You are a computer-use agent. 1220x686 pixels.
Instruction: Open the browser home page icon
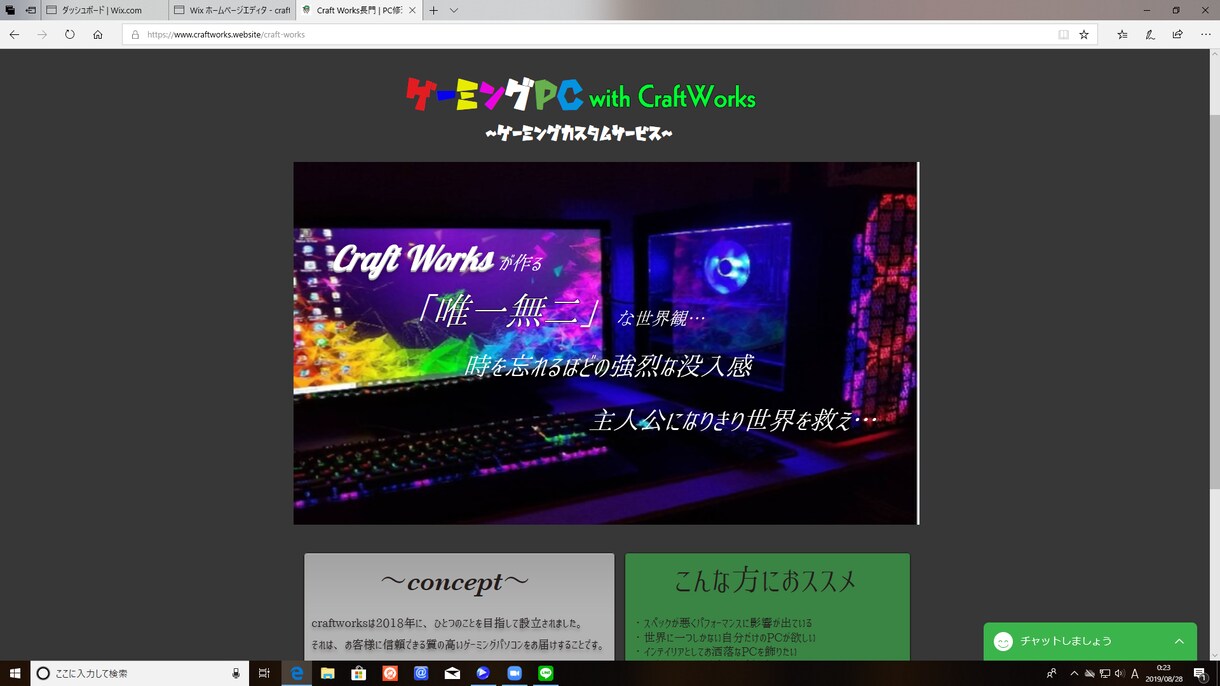[98, 34]
